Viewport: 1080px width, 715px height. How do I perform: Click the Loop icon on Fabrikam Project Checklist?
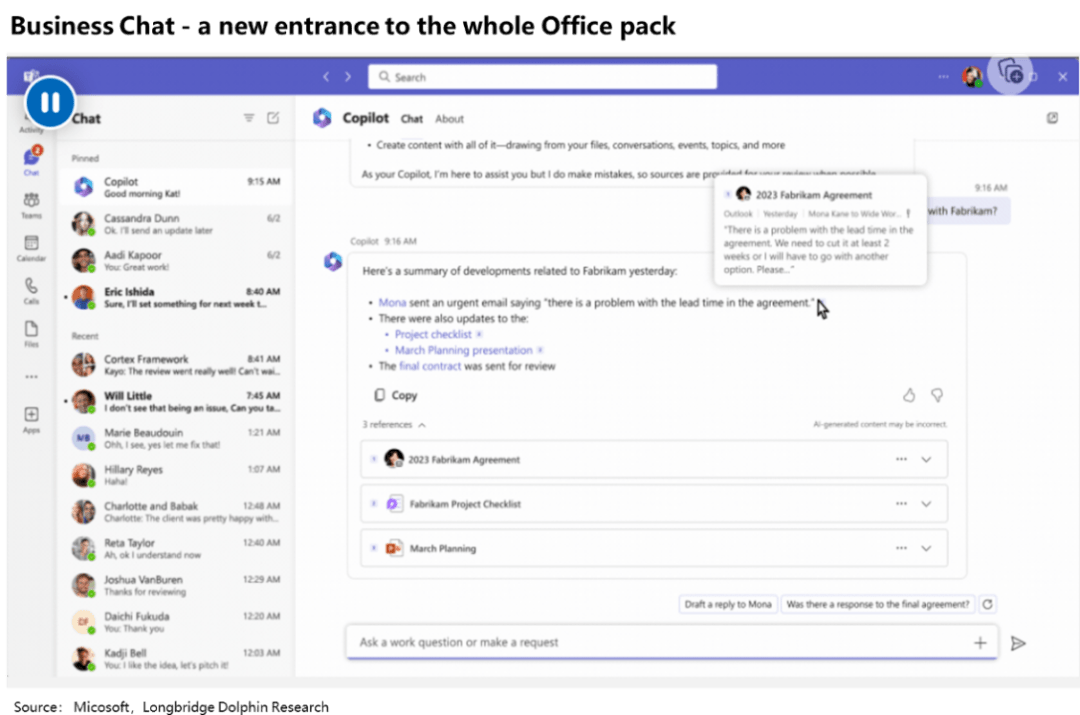393,504
